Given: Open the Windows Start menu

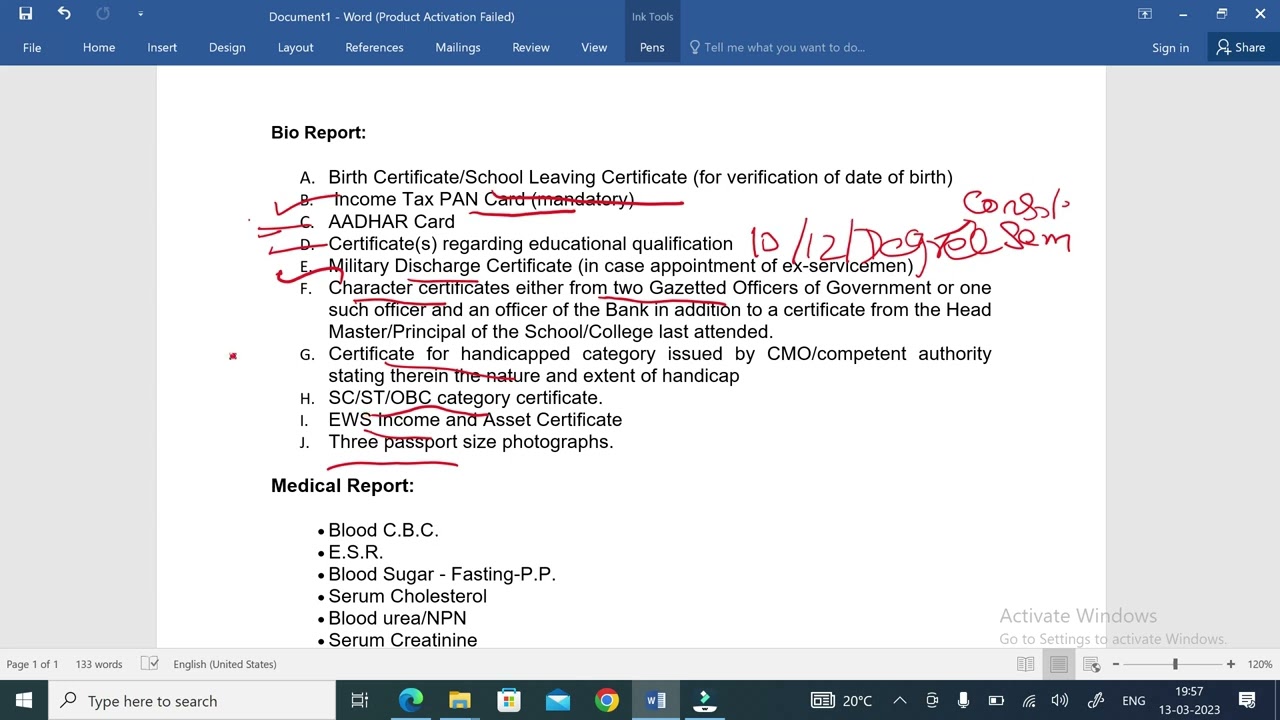Looking at the screenshot, I should 24,700.
